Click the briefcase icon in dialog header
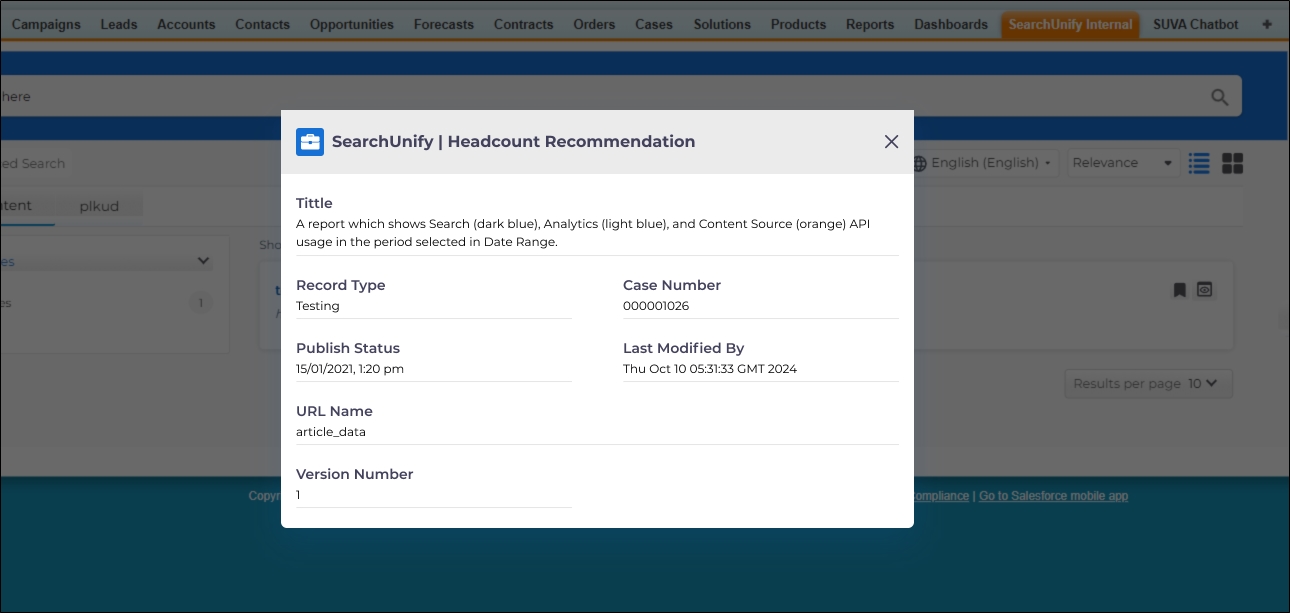 click(310, 142)
